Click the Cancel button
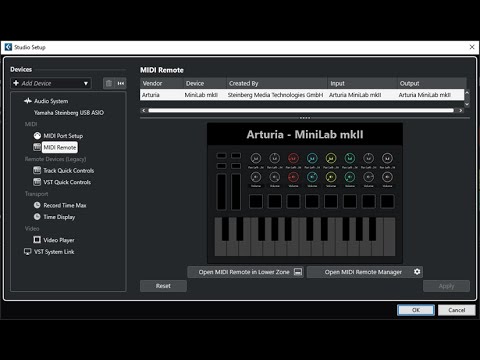The height and width of the screenshot is (360, 480). click(x=457, y=310)
